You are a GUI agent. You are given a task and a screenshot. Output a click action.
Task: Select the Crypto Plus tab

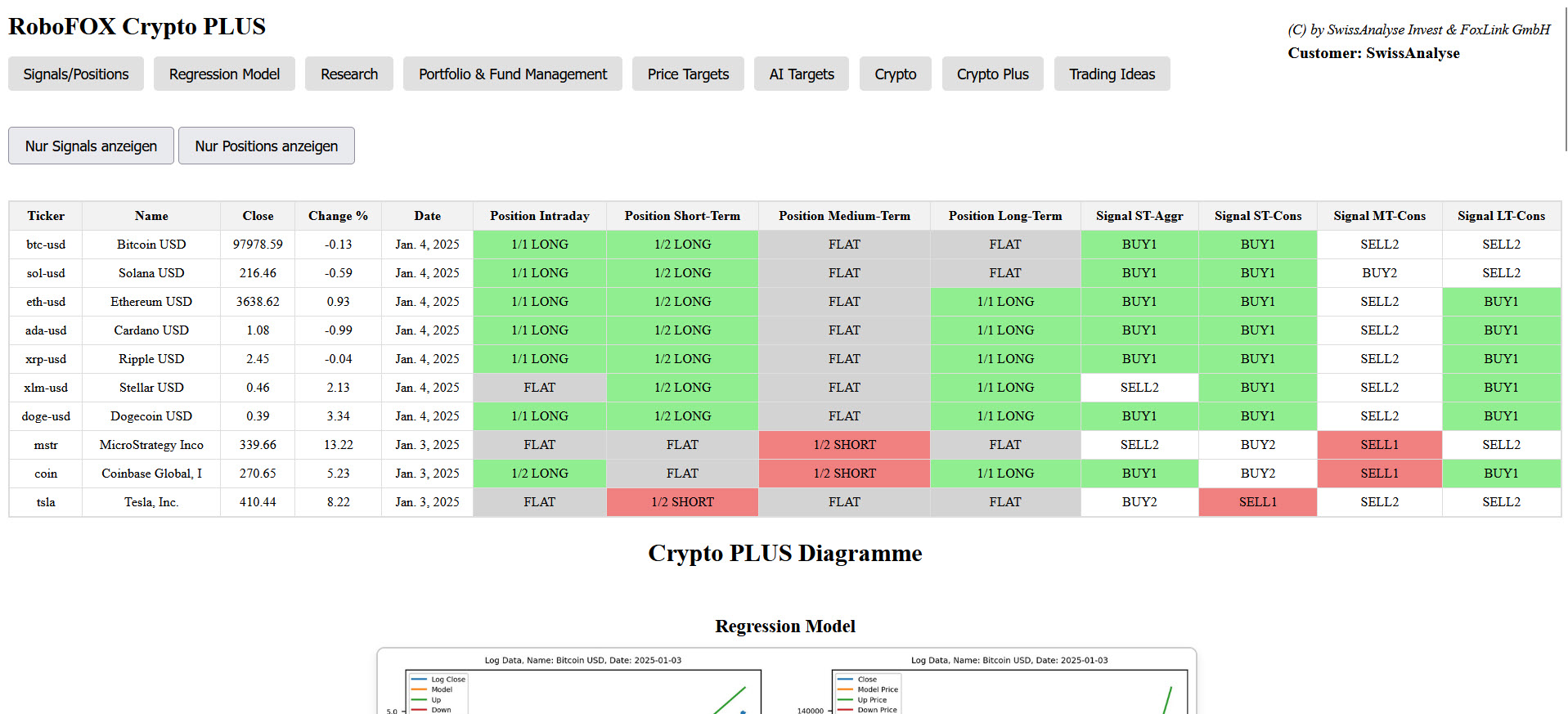993,74
